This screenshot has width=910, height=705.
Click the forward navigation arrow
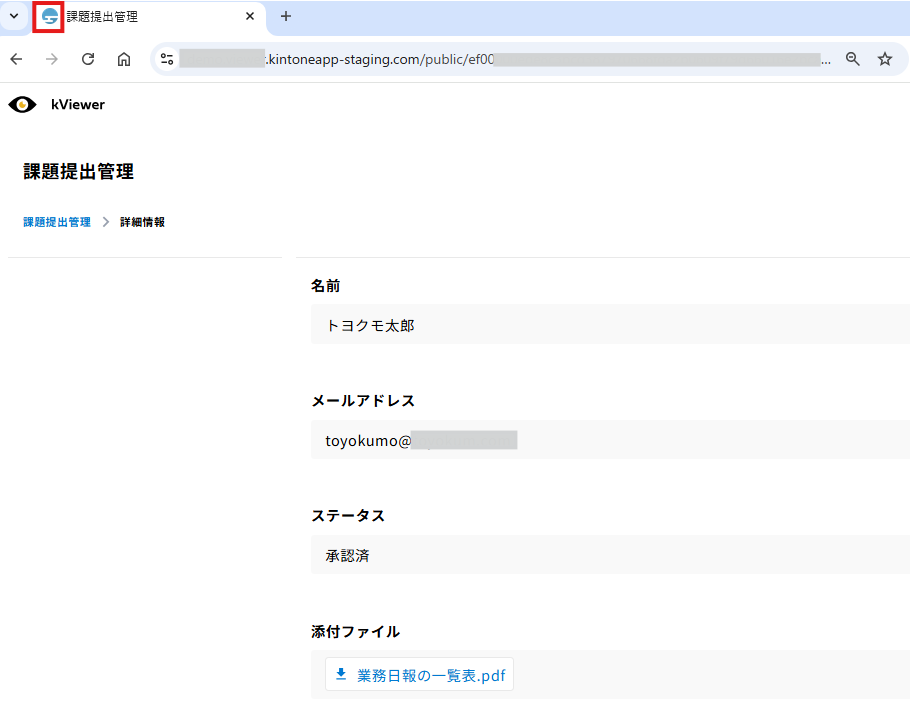pos(52,59)
